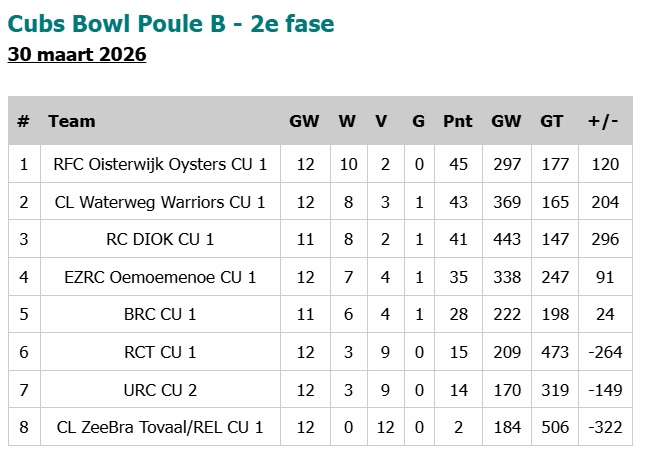Select the Team column header
The height and width of the screenshot is (467, 663).
pyautogui.click(x=72, y=122)
